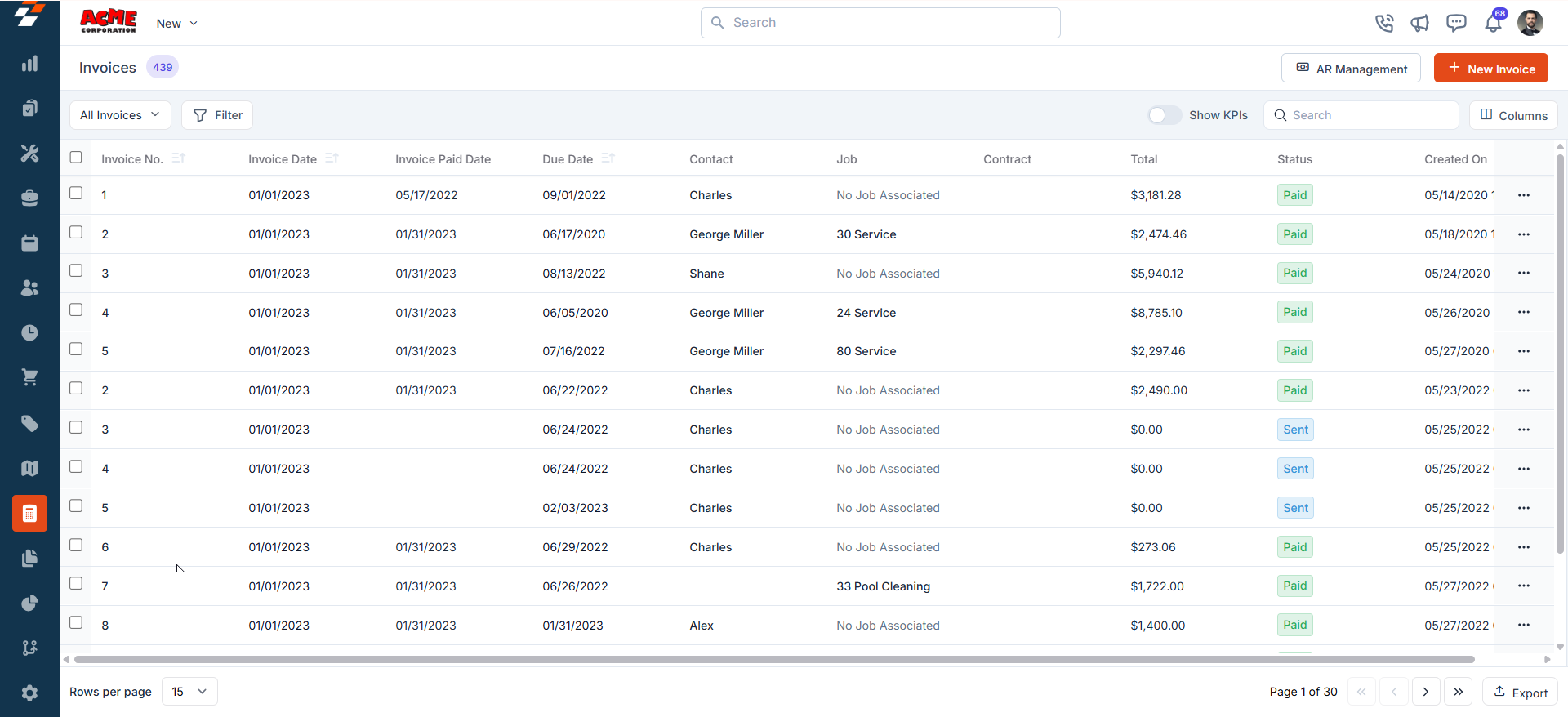
Task: Click the phone call icon in header
Action: tap(1384, 23)
